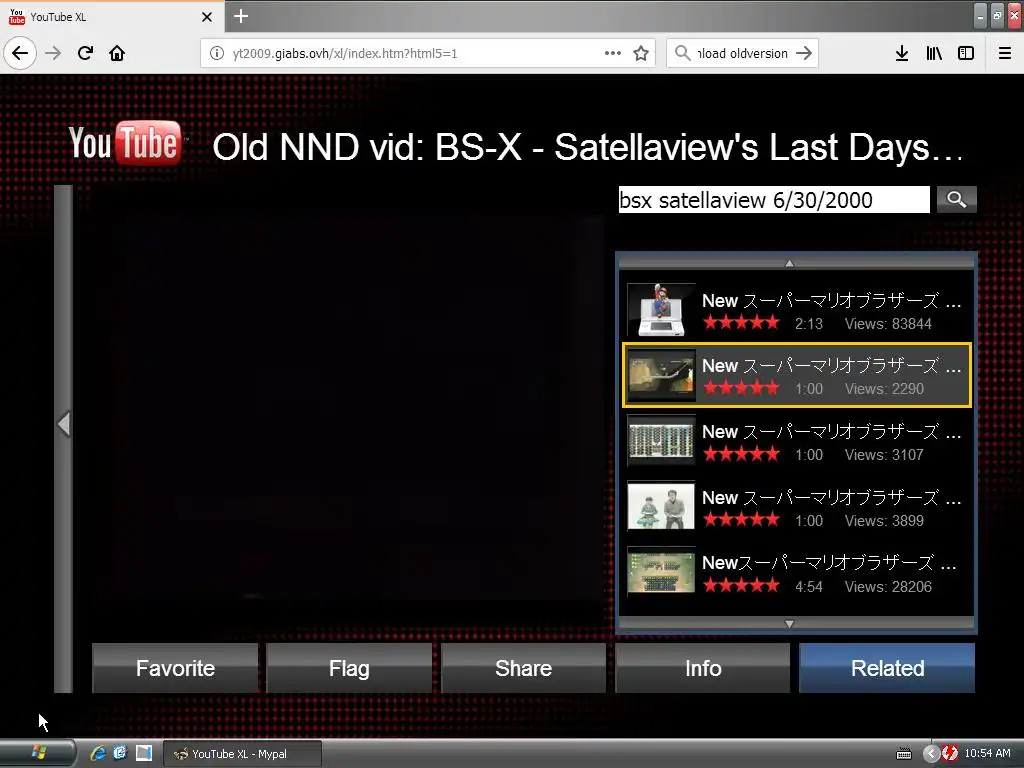Open the downloads panel

click(902, 53)
